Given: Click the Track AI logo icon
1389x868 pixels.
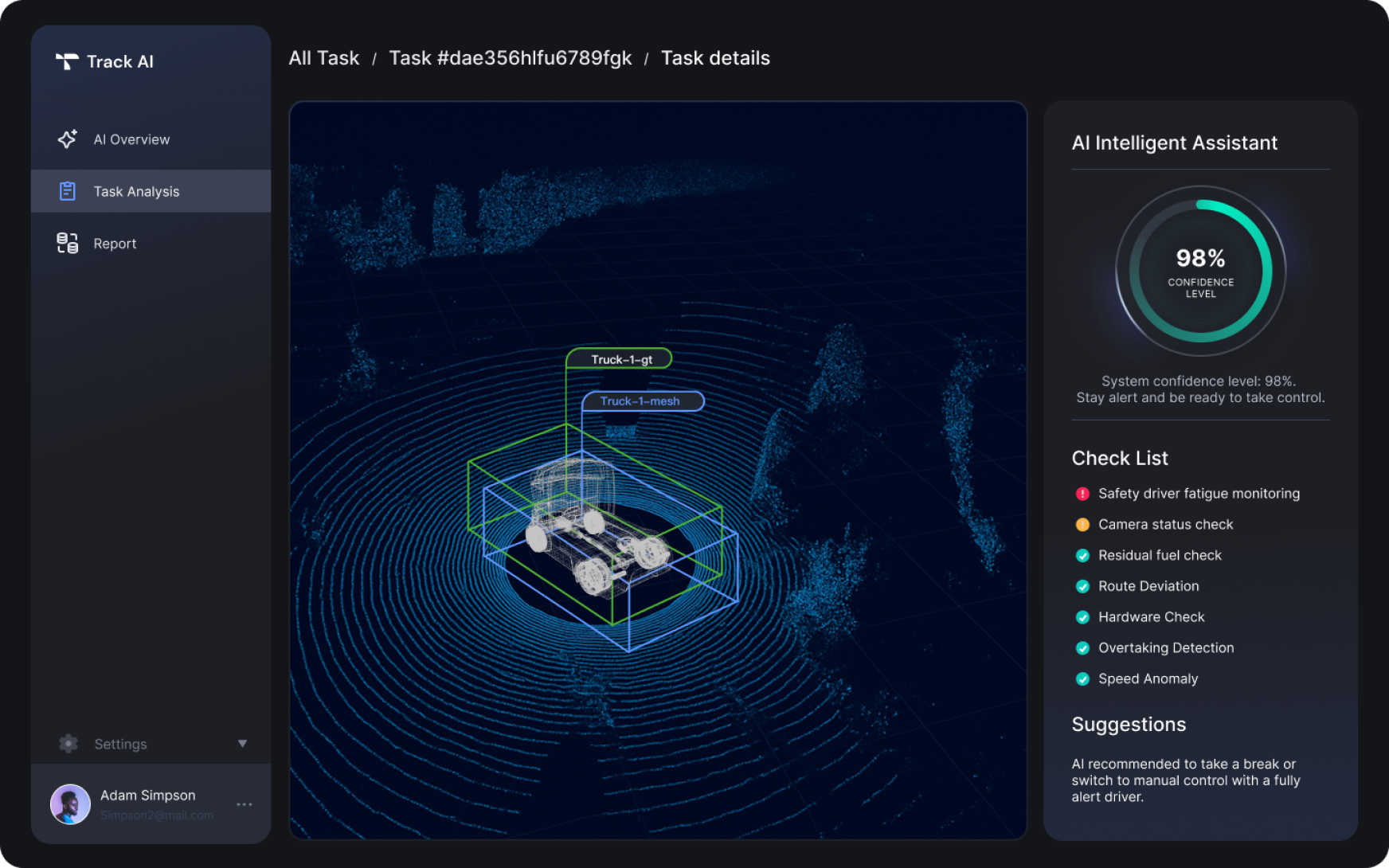Looking at the screenshot, I should tap(67, 61).
